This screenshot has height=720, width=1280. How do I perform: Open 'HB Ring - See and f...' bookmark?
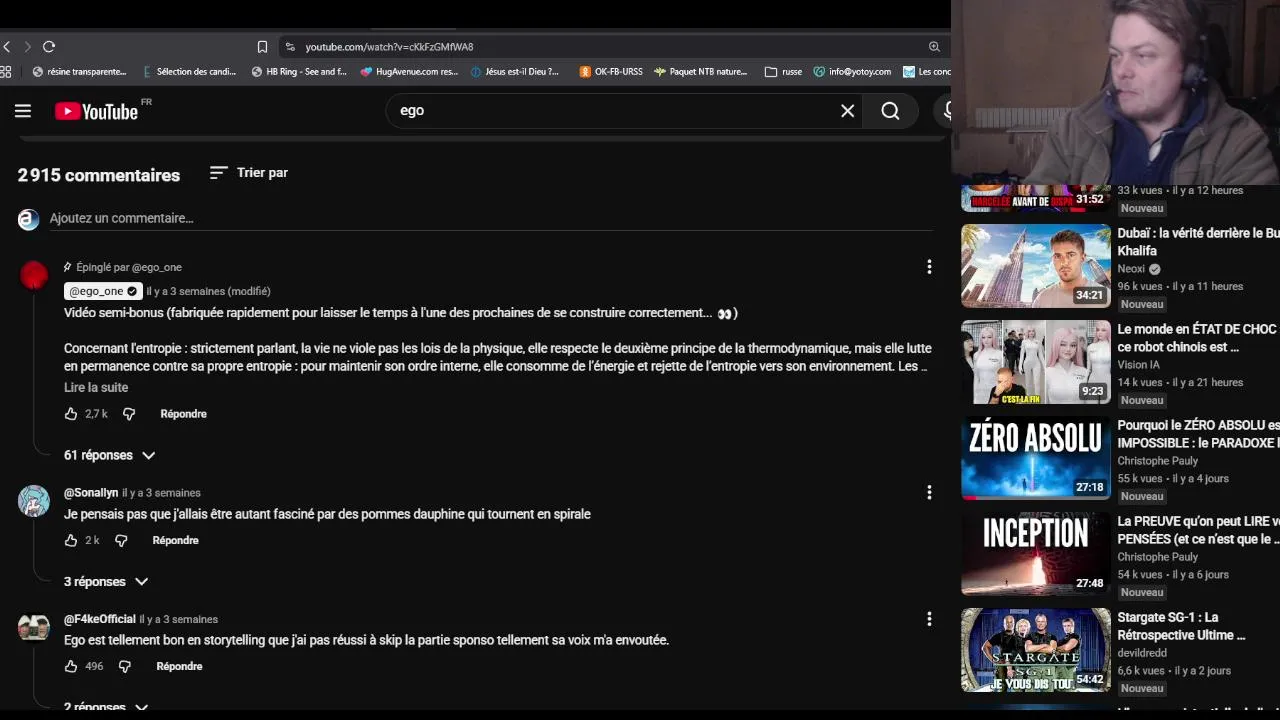(x=299, y=72)
